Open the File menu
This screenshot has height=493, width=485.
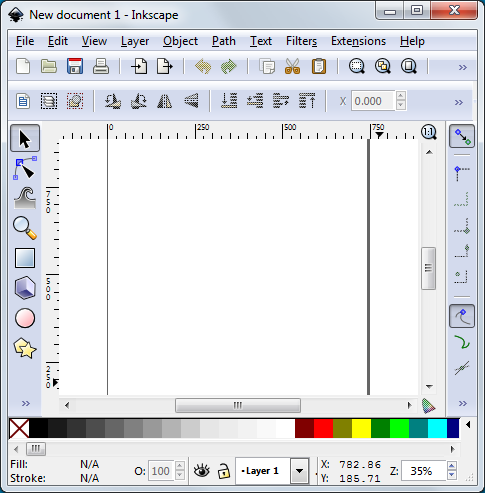tap(25, 41)
